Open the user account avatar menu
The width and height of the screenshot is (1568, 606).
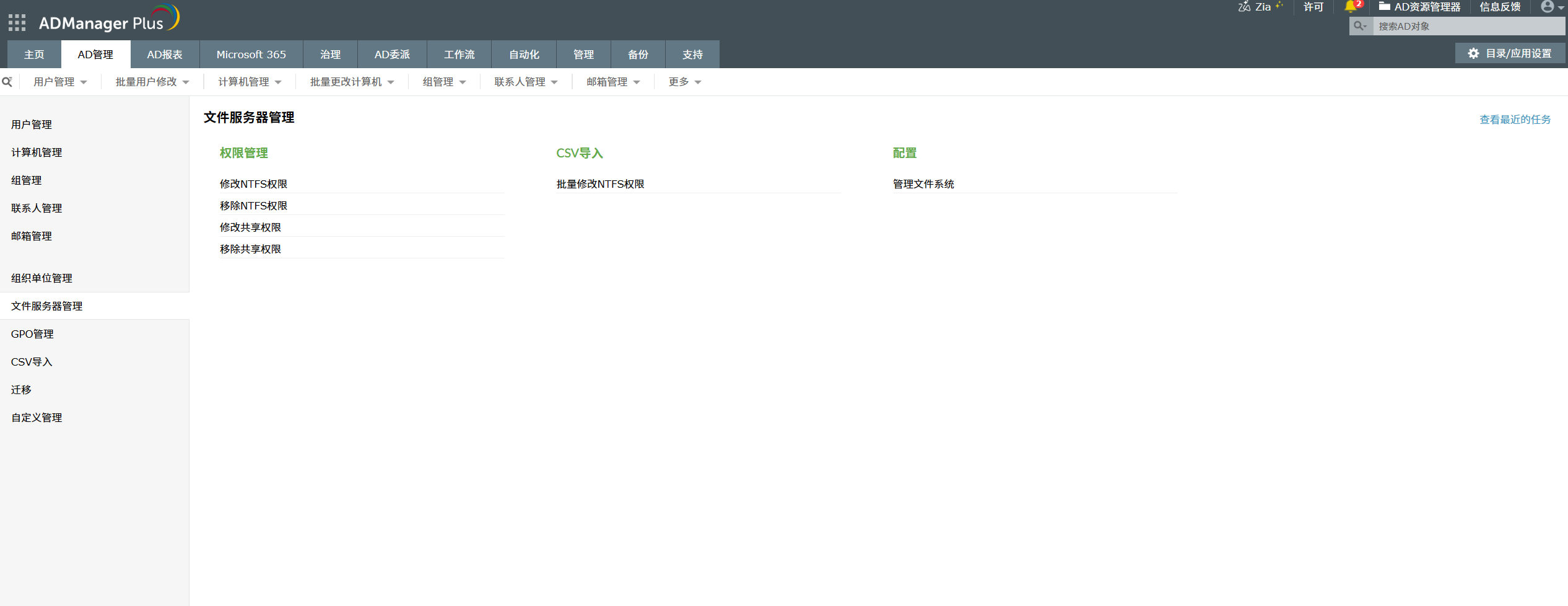pos(1548,7)
